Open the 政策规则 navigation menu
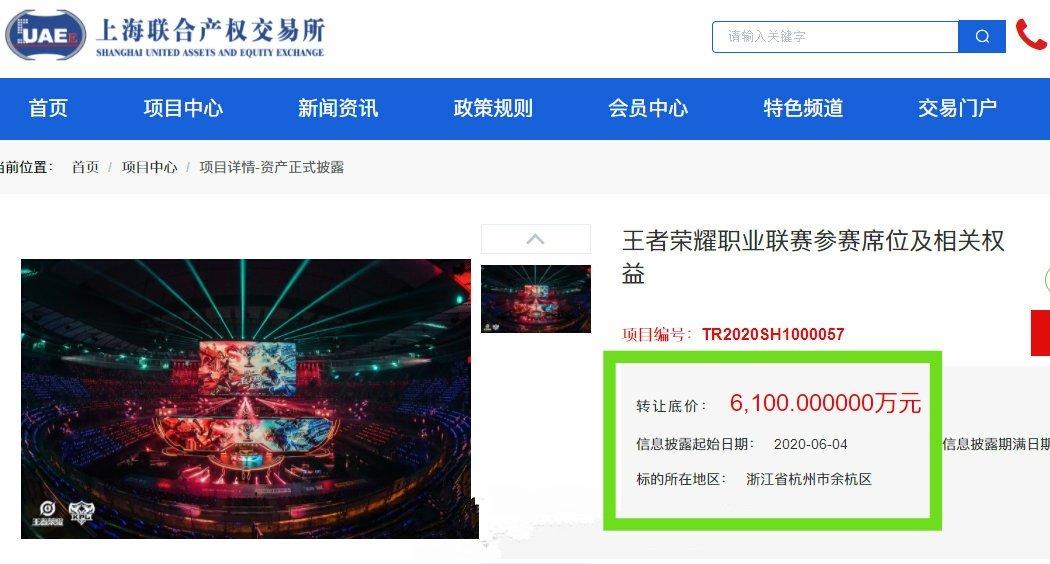1050x564 pixels. tap(493, 109)
